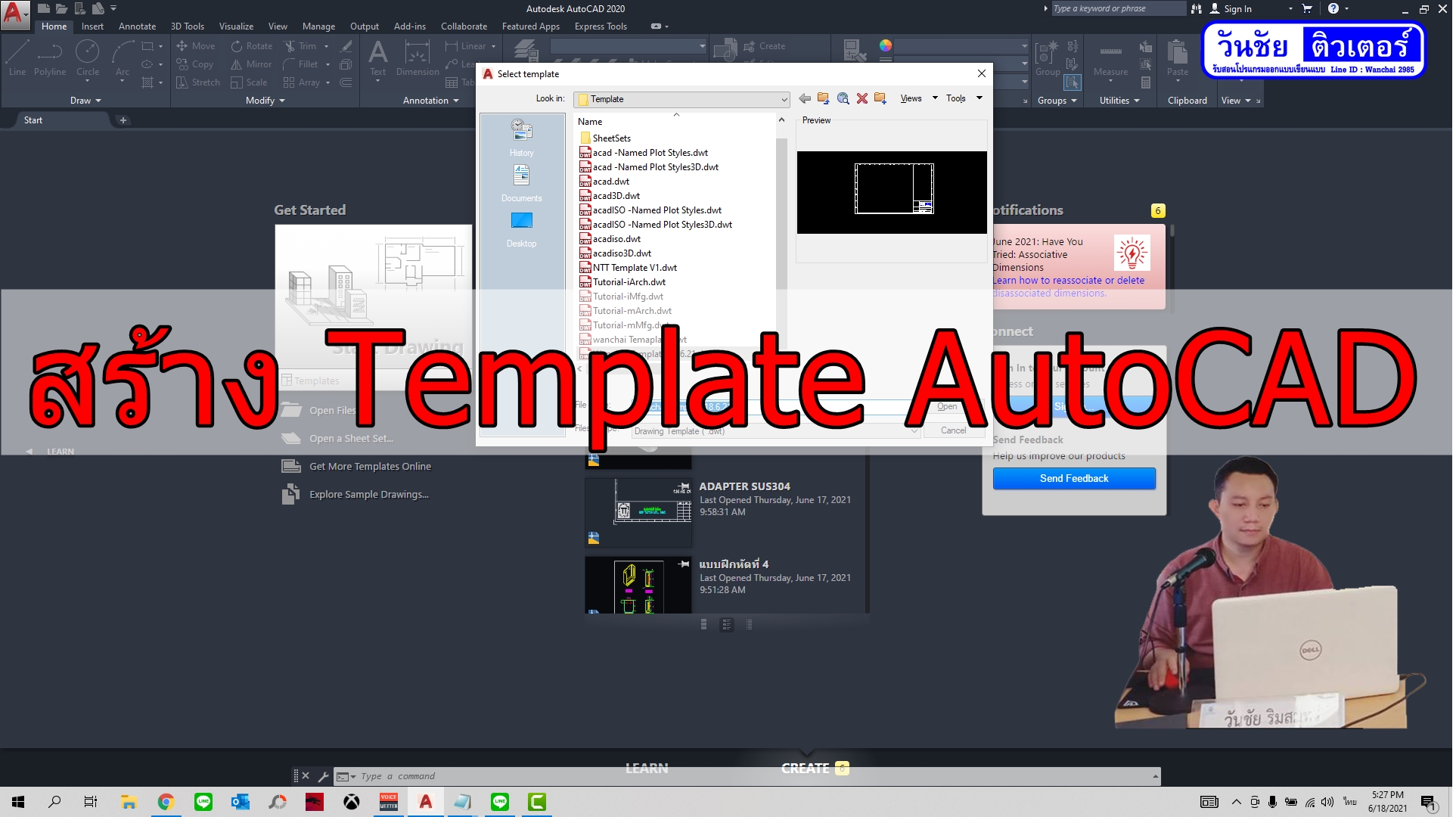
Task: Click the Measure utility icon
Action: tap(1110, 57)
